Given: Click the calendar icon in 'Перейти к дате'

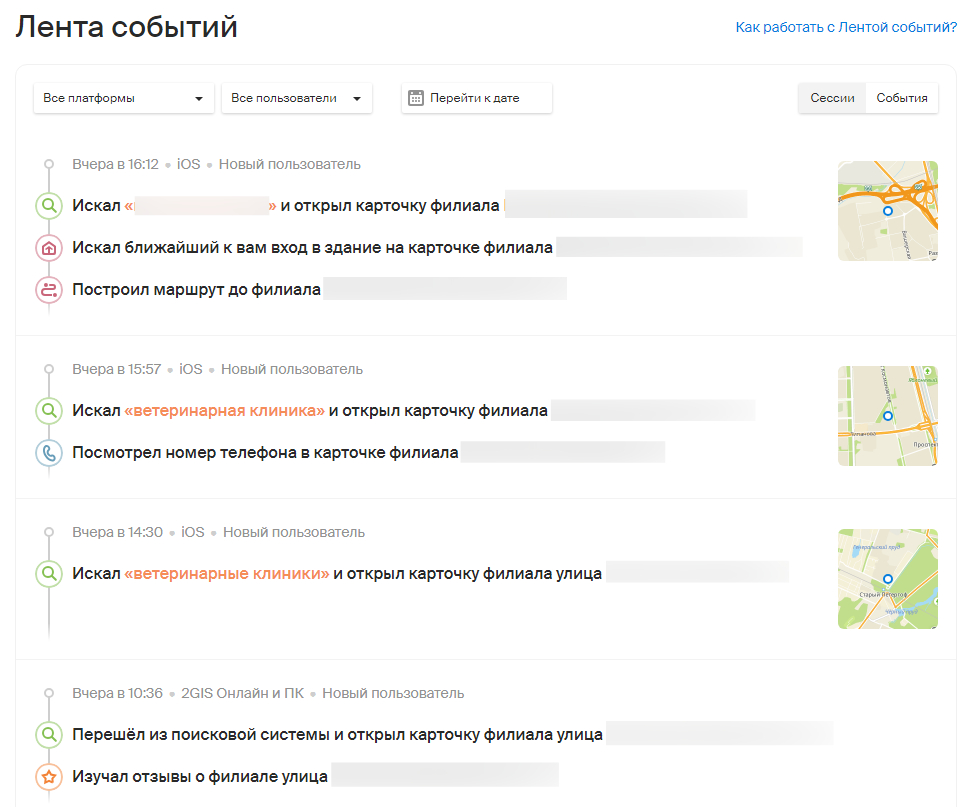Looking at the screenshot, I should 417,98.
